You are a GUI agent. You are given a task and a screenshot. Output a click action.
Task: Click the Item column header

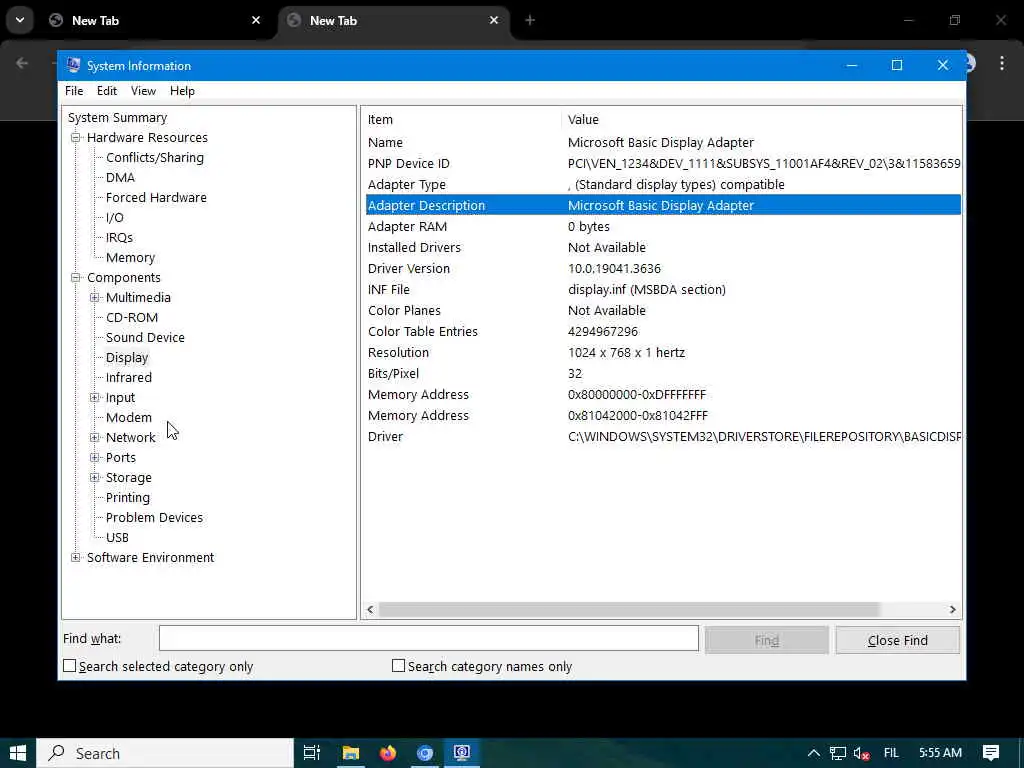[x=461, y=120]
